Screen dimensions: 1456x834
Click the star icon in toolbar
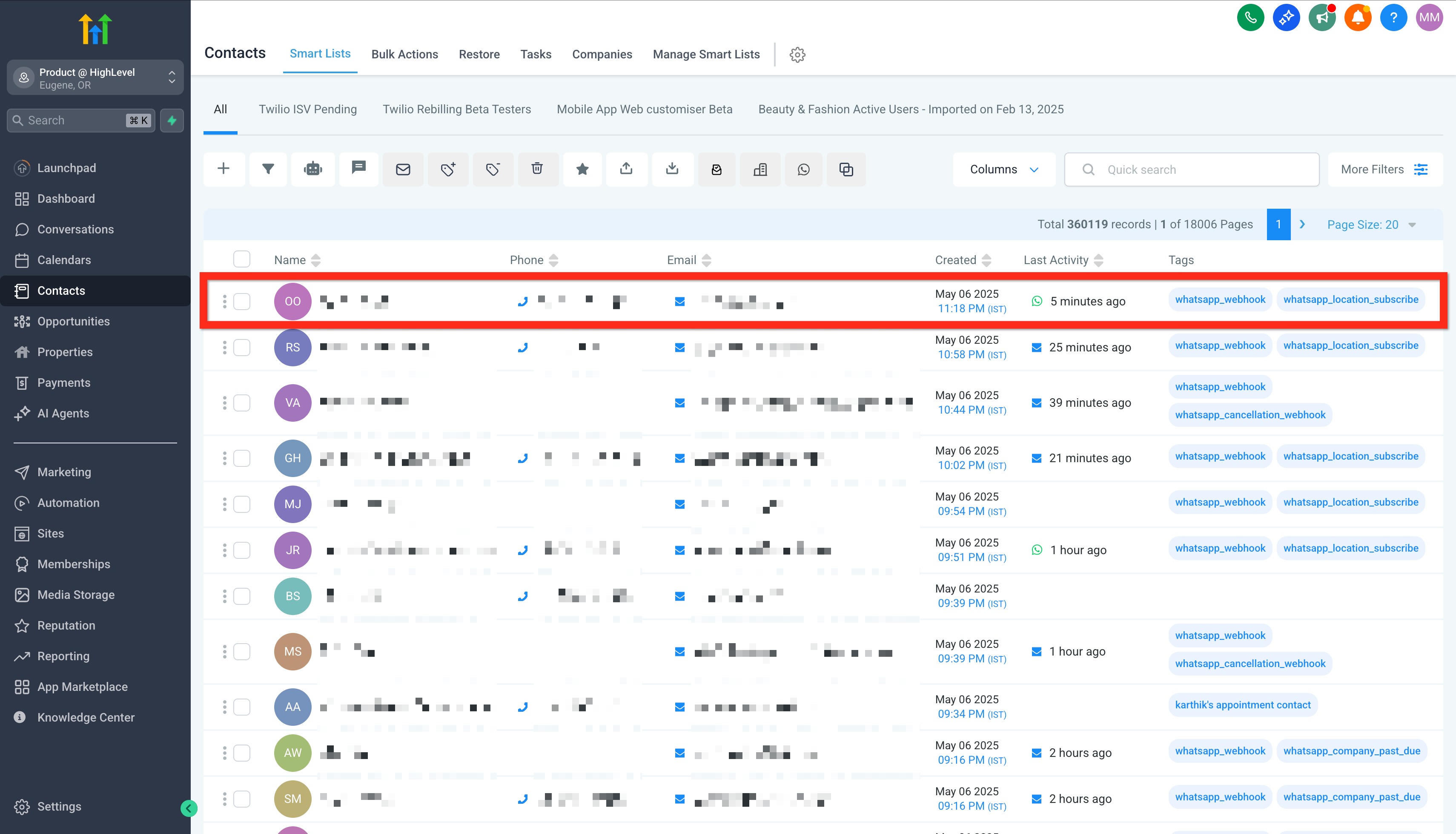coord(582,169)
